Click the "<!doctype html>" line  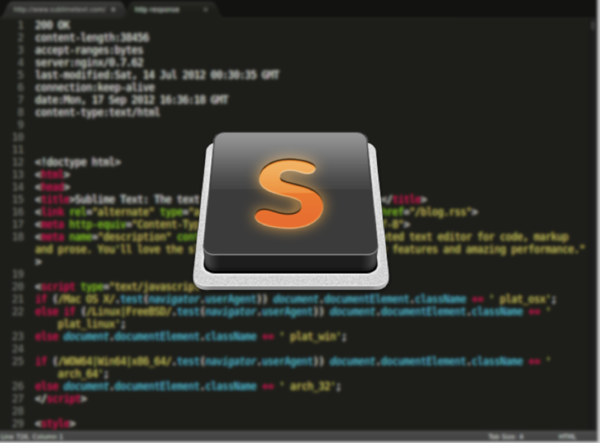(x=78, y=162)
